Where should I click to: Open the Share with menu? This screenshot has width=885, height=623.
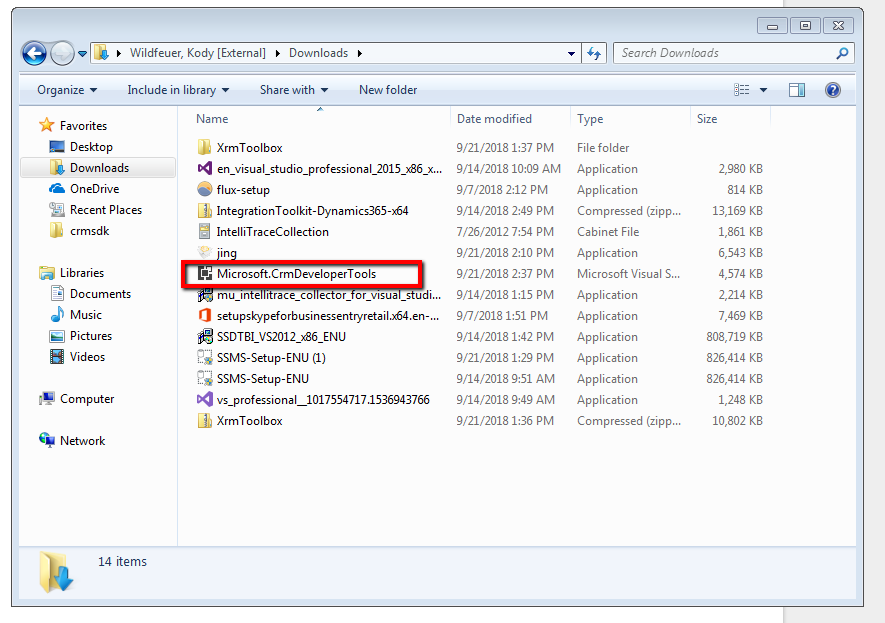coord(293,90)
